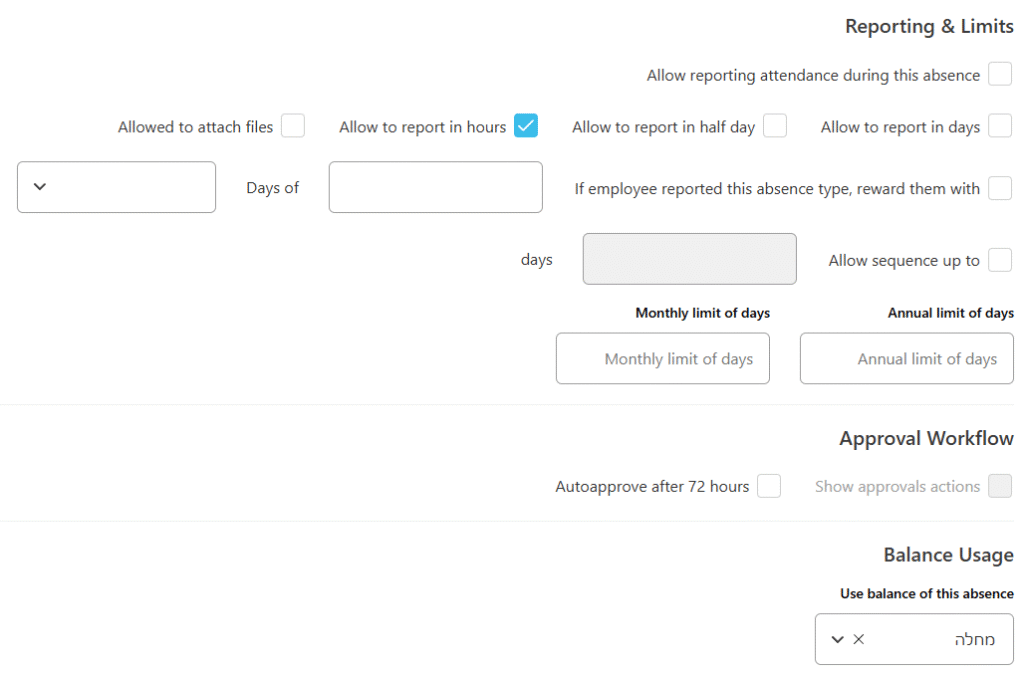Click the מחלה selected value in balance field
This screenshot has height=674, width=1024.
click(x=974, y=640)
